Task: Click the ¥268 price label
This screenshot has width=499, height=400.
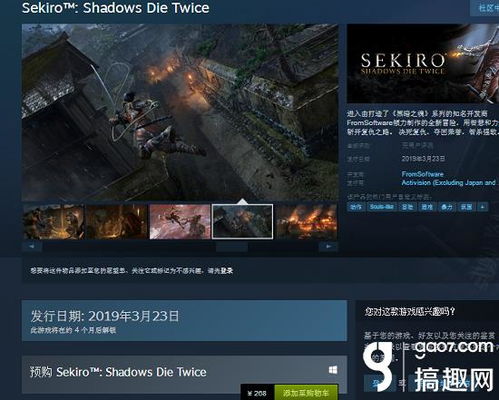Action: pos(257,393)
